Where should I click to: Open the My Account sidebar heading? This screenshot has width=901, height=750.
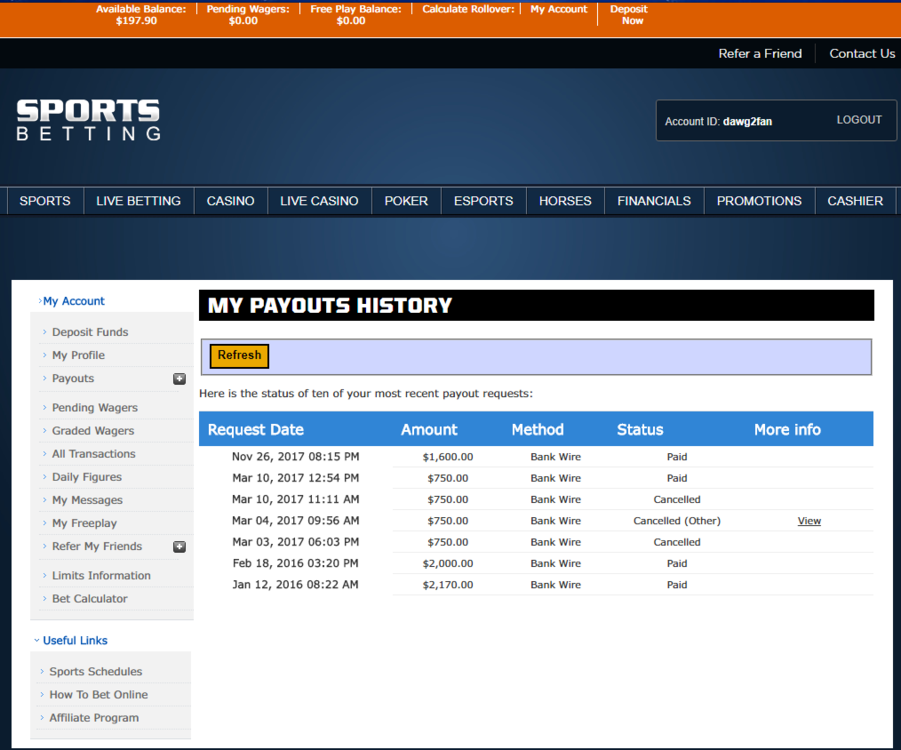click(72, 301)
